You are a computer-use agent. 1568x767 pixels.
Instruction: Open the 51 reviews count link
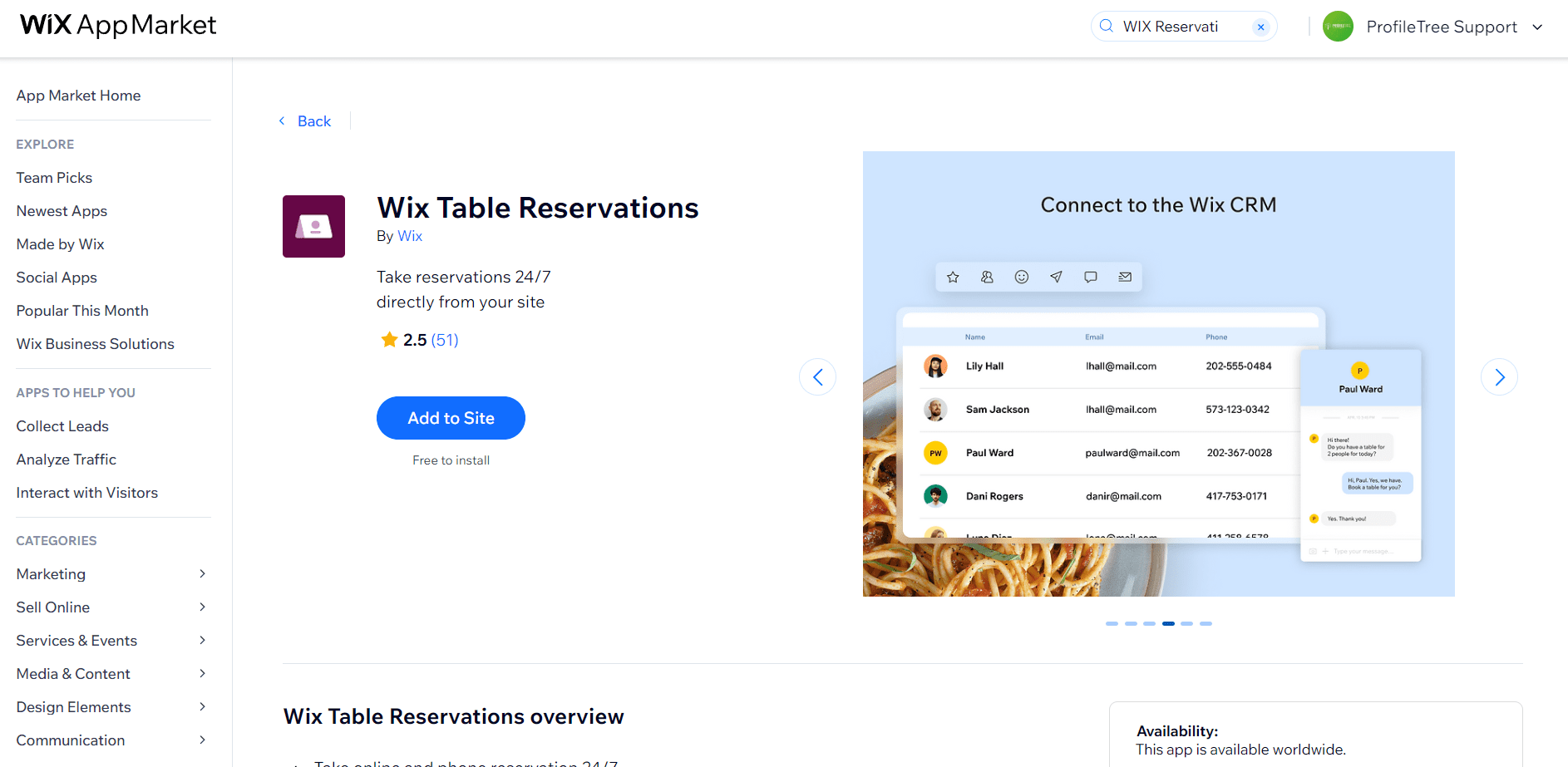(x=445, y=340)
